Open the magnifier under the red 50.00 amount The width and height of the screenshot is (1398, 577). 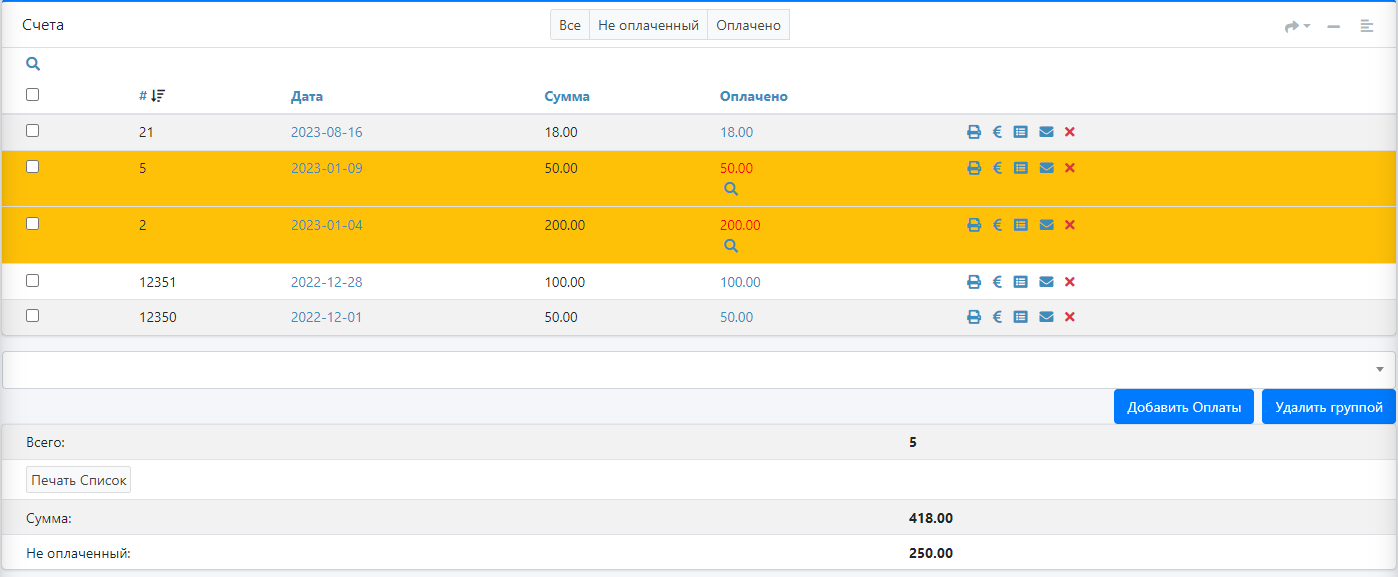[x=731, y=189]
